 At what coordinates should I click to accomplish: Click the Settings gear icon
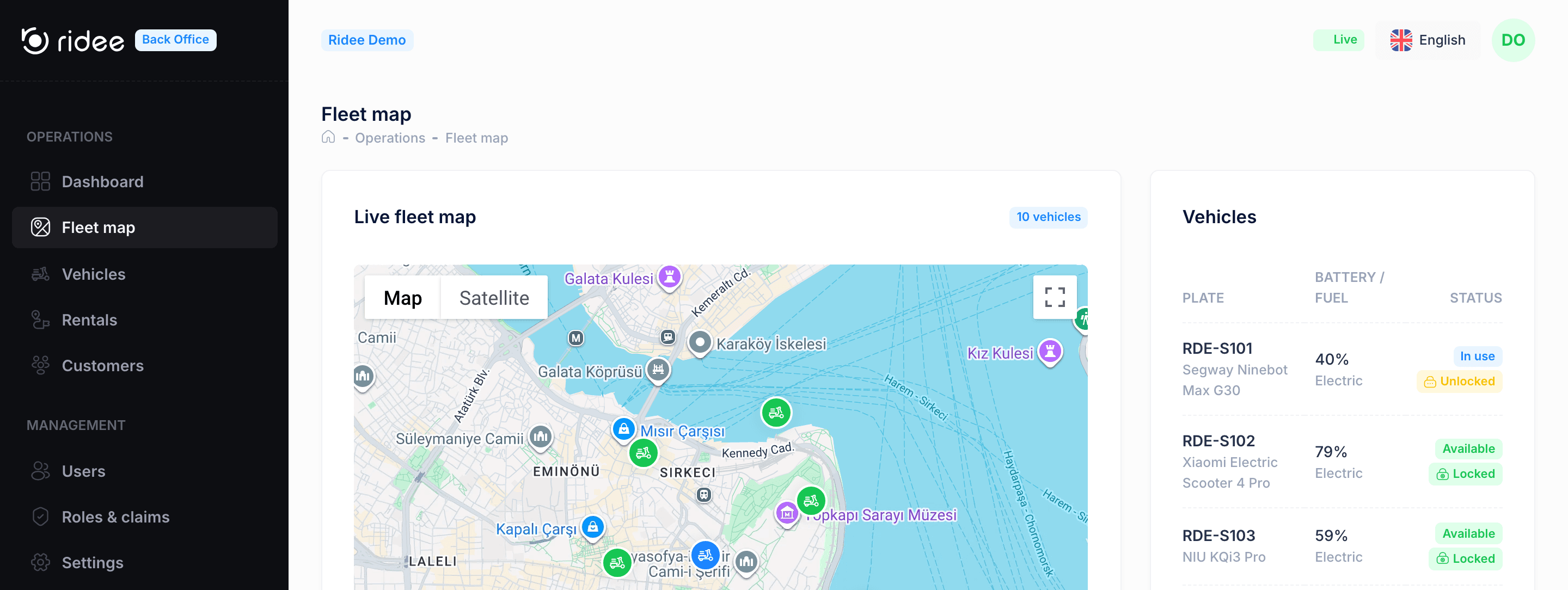click(x=40, y=563)
